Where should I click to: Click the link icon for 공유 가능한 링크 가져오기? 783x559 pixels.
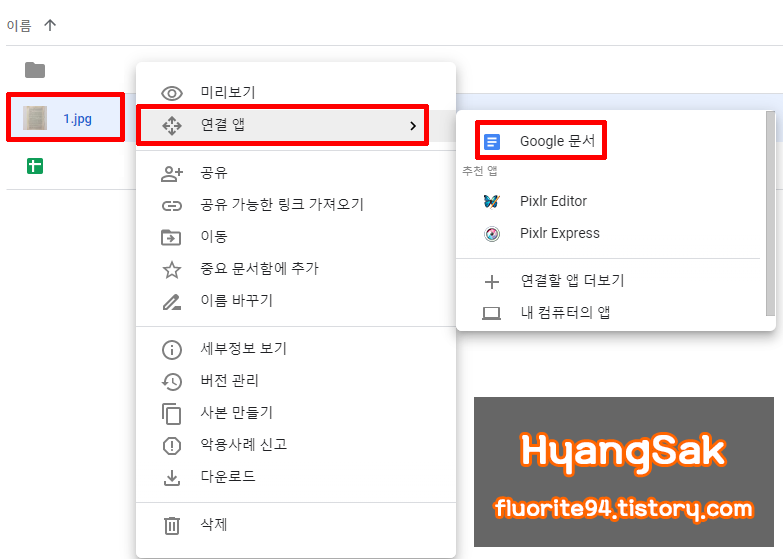pos(172,206)
